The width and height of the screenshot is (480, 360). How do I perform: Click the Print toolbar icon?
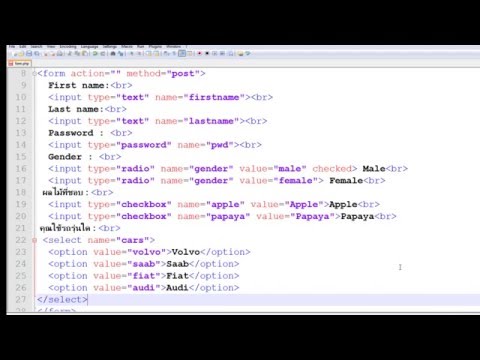[59, 53]
